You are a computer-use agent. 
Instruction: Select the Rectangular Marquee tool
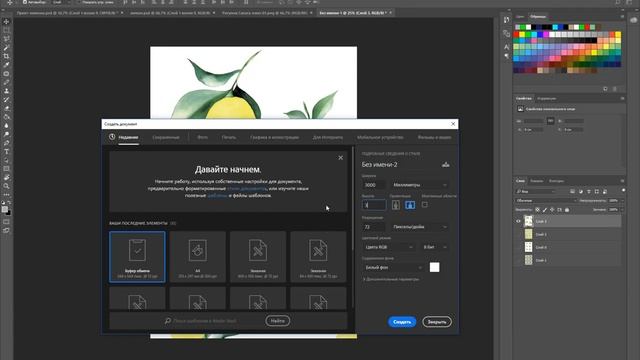click(6, 30)
